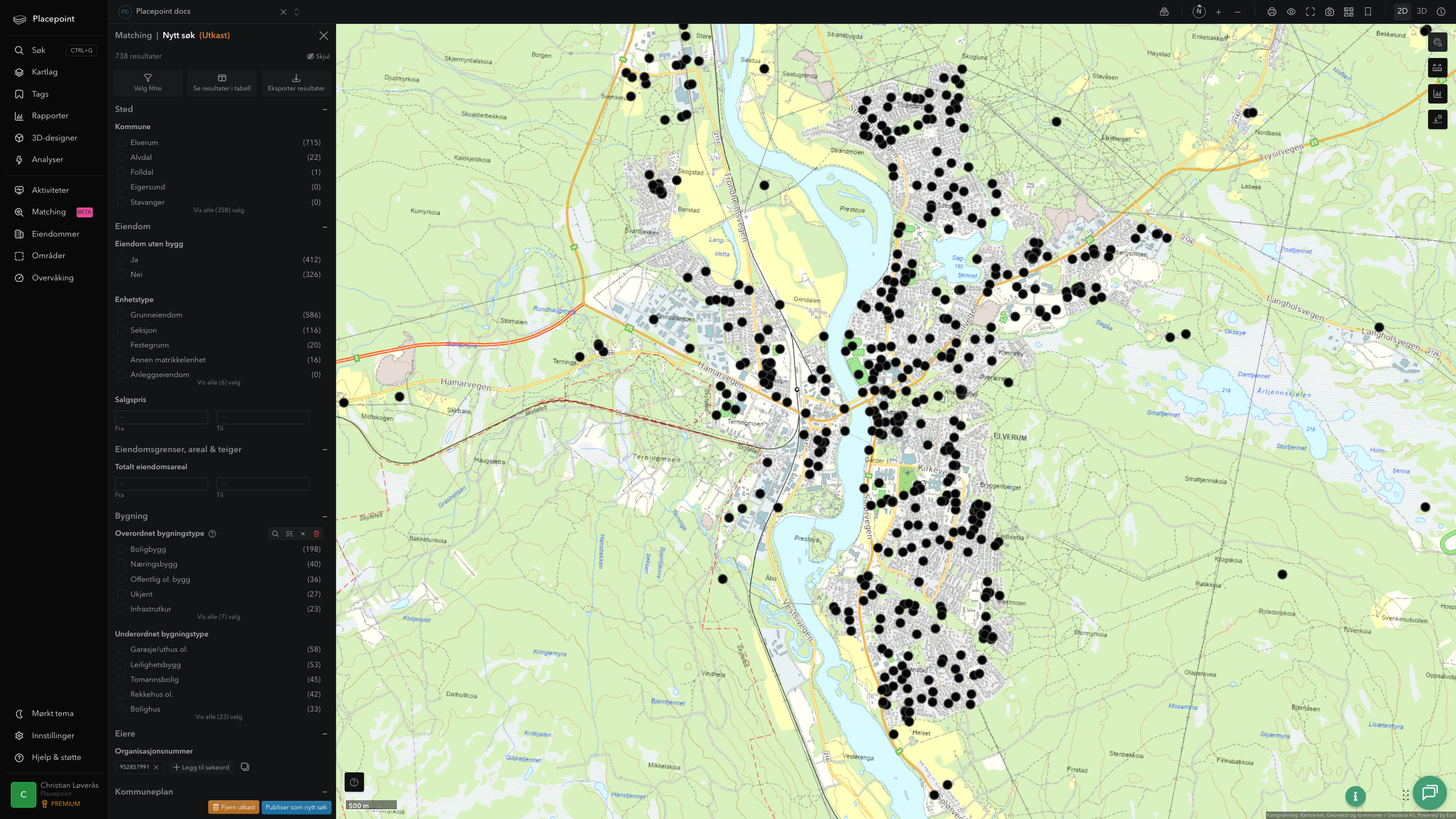Zoom out on the map with minus

(x=1238, y=12)
